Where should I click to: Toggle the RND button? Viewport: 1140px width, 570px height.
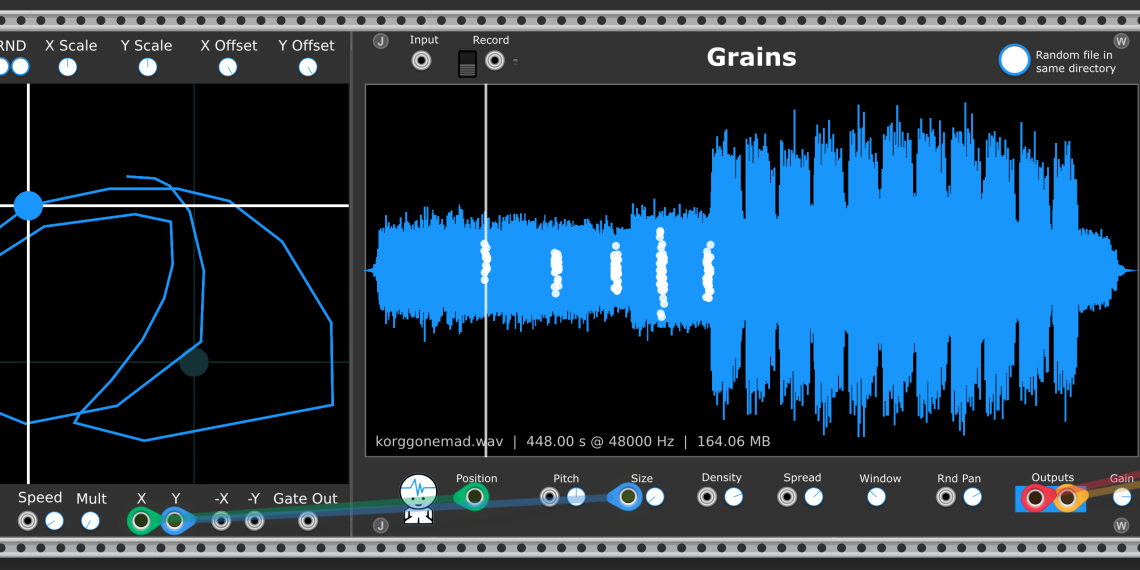(x=19, y=67)
